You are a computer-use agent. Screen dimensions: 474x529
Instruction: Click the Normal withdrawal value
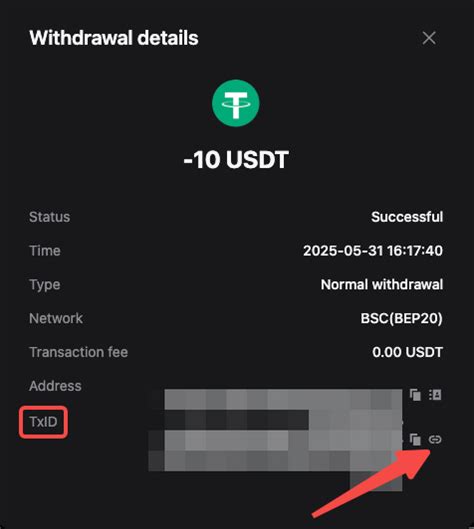pos(382,284)
